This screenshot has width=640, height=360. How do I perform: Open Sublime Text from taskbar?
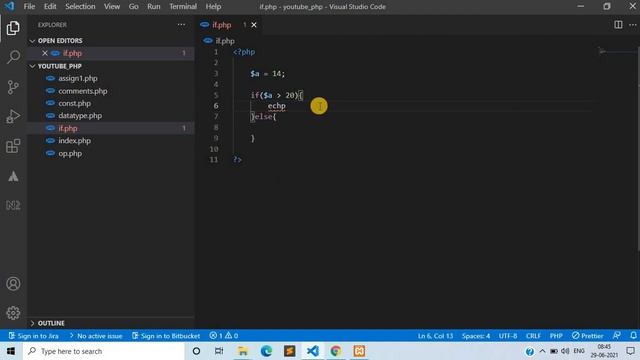click(x=289, y=351)
